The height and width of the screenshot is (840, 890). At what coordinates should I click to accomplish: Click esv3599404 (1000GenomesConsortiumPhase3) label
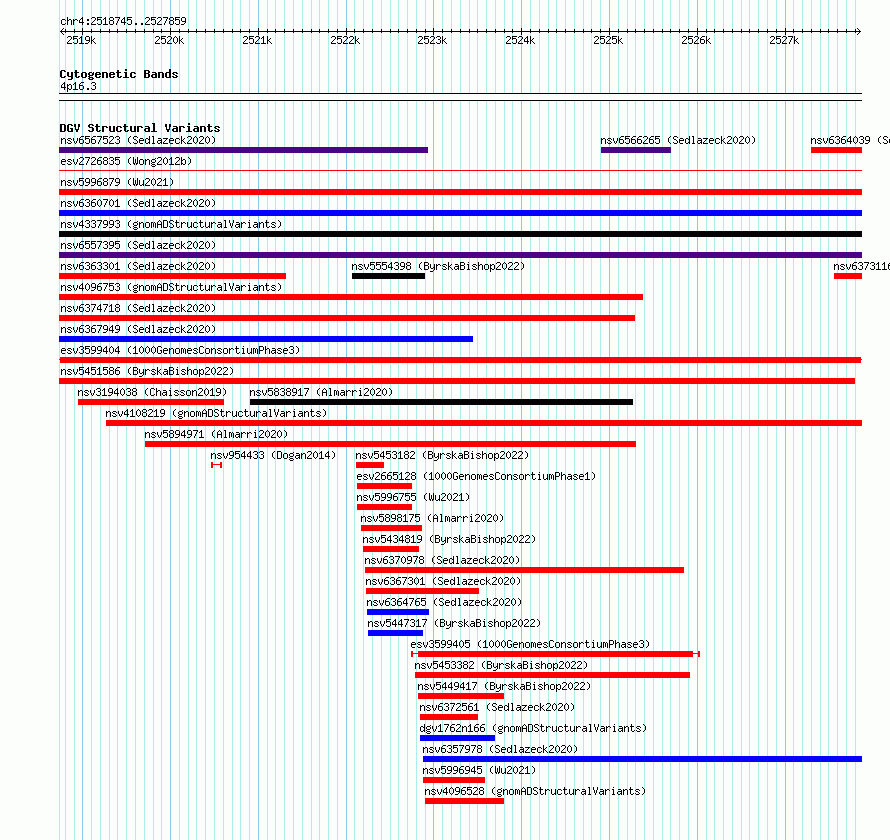180,350
